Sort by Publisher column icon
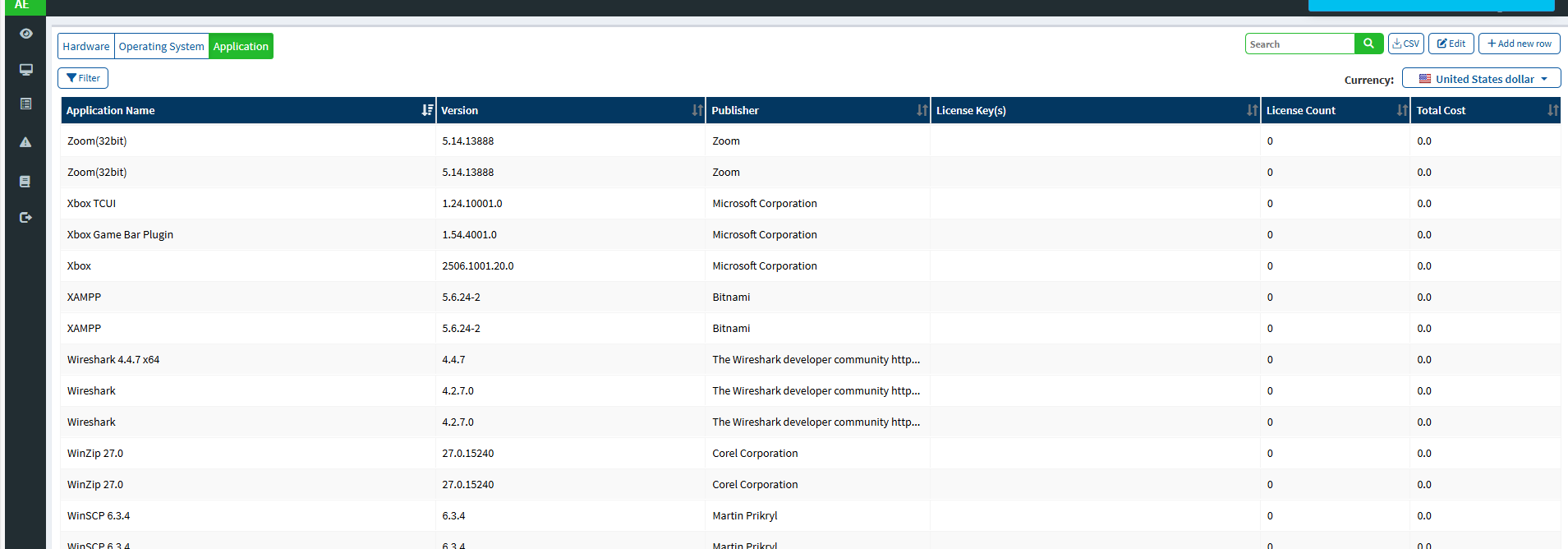 pyautogui.click(x=922, y=110)
